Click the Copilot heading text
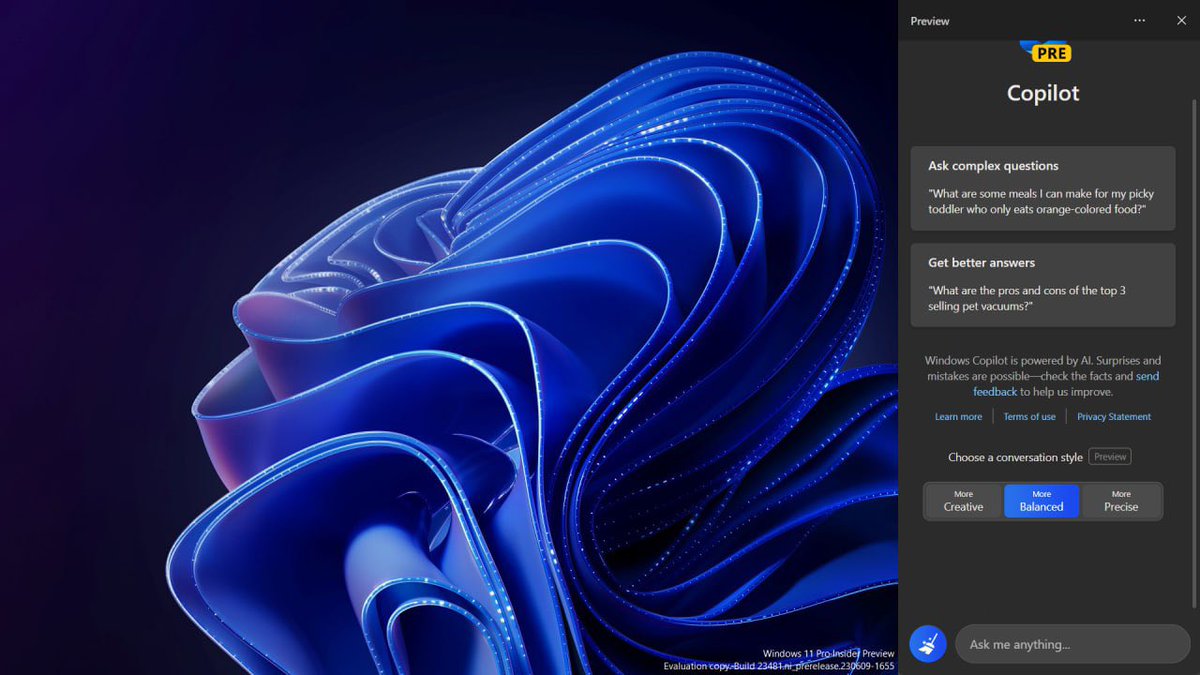This screenshot has width=1200, height=675. click(1043, 93)
